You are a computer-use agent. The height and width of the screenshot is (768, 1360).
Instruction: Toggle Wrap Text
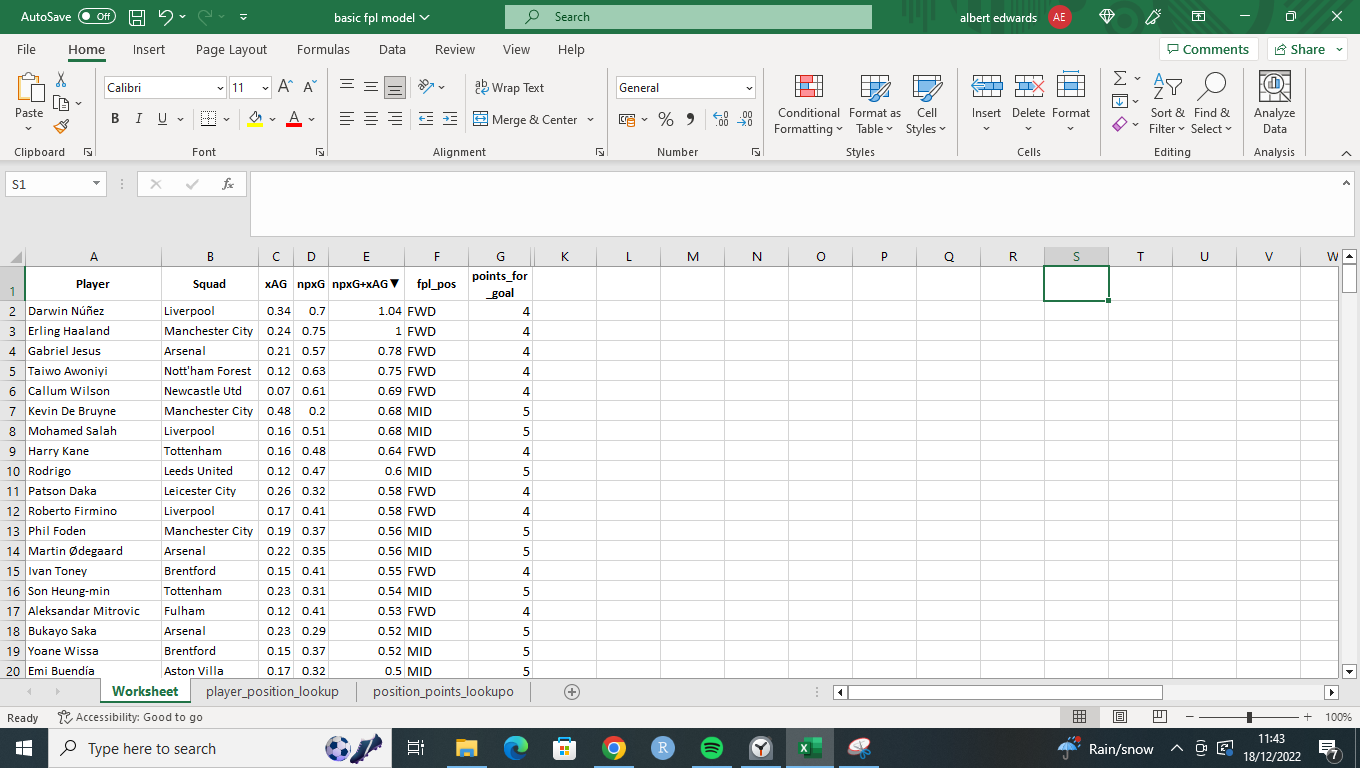pos(509,88)
